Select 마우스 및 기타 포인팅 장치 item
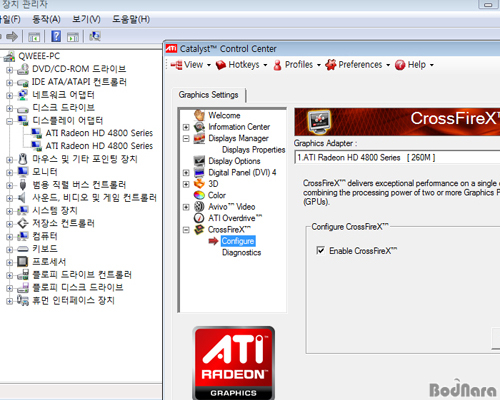Image resolution: width=500 pixels, height=400 pixels. 85,159
